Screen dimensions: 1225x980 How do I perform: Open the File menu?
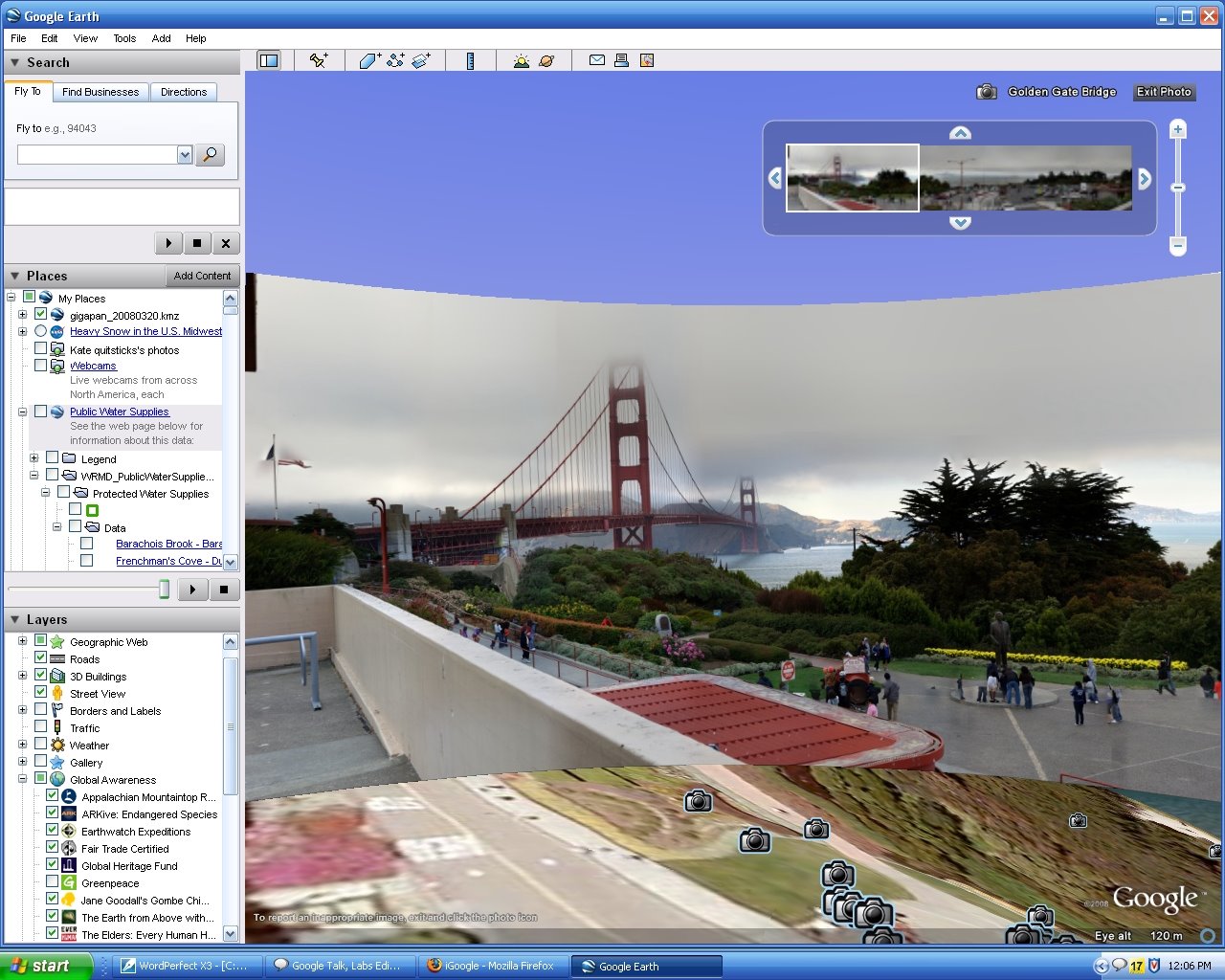[18, 38]
